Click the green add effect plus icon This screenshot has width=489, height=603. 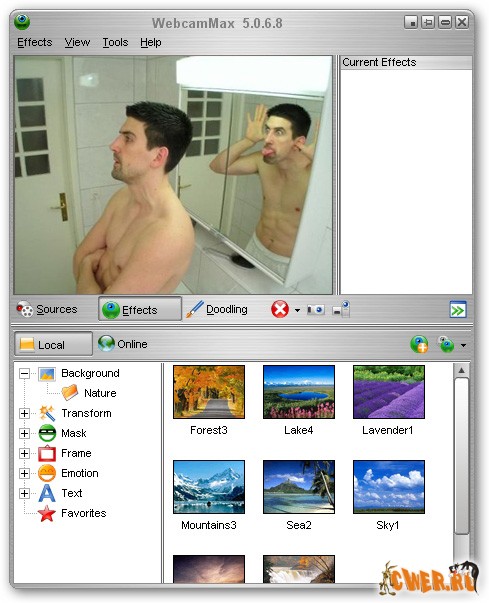pos(419,344)
